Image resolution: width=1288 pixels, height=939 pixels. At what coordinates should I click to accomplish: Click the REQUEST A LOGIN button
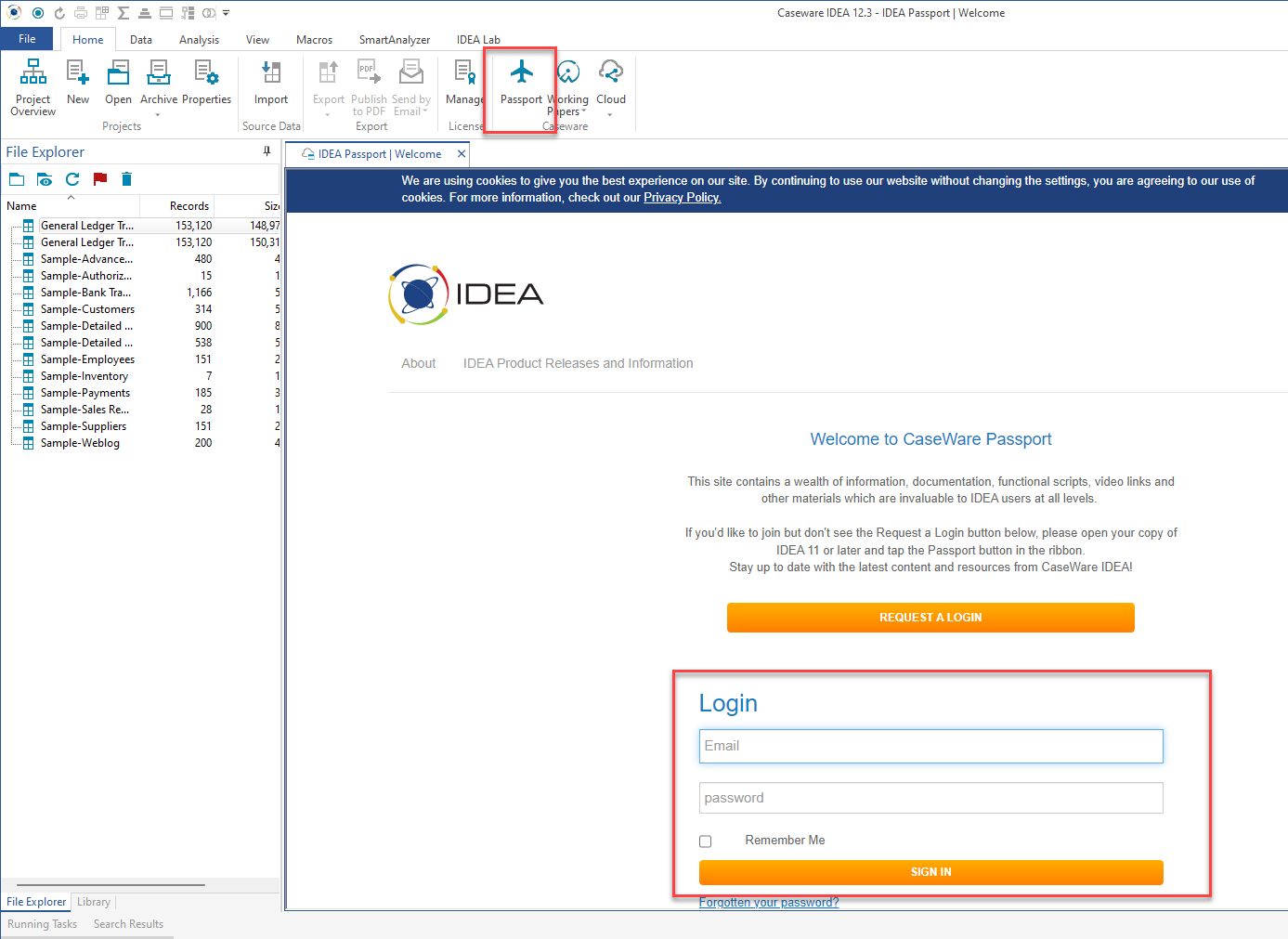coord(930,618)
